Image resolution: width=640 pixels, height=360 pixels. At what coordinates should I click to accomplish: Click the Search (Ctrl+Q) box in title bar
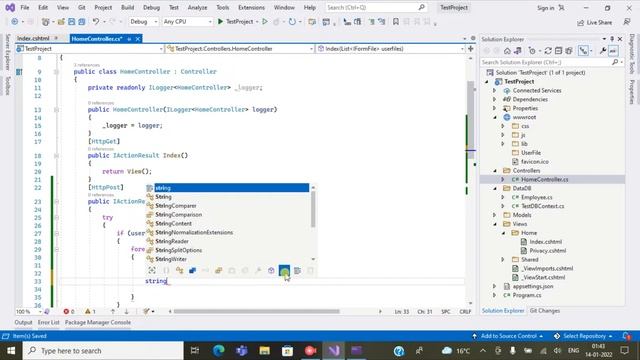click(376, 7)
